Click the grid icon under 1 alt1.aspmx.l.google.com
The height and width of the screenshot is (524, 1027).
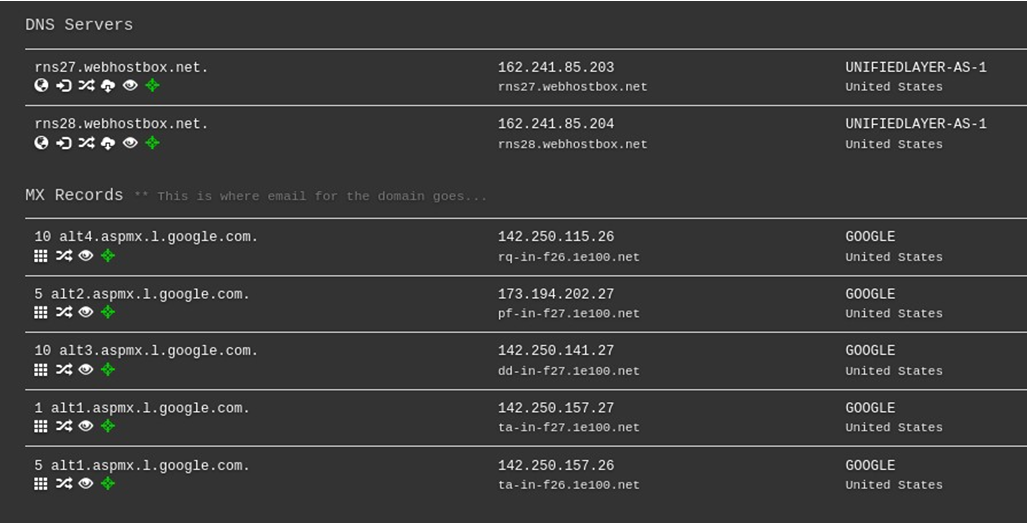[41, 426]
